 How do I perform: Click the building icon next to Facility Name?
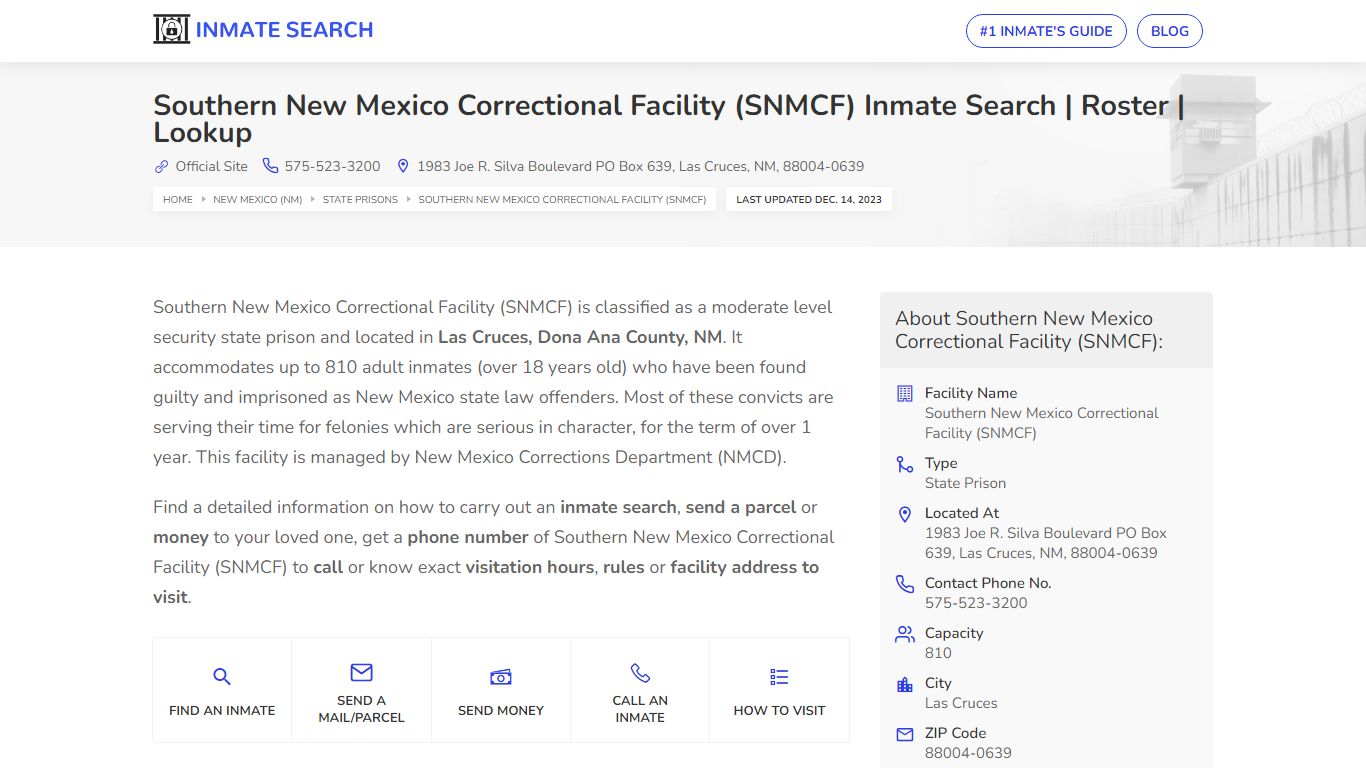click(905, 394)
